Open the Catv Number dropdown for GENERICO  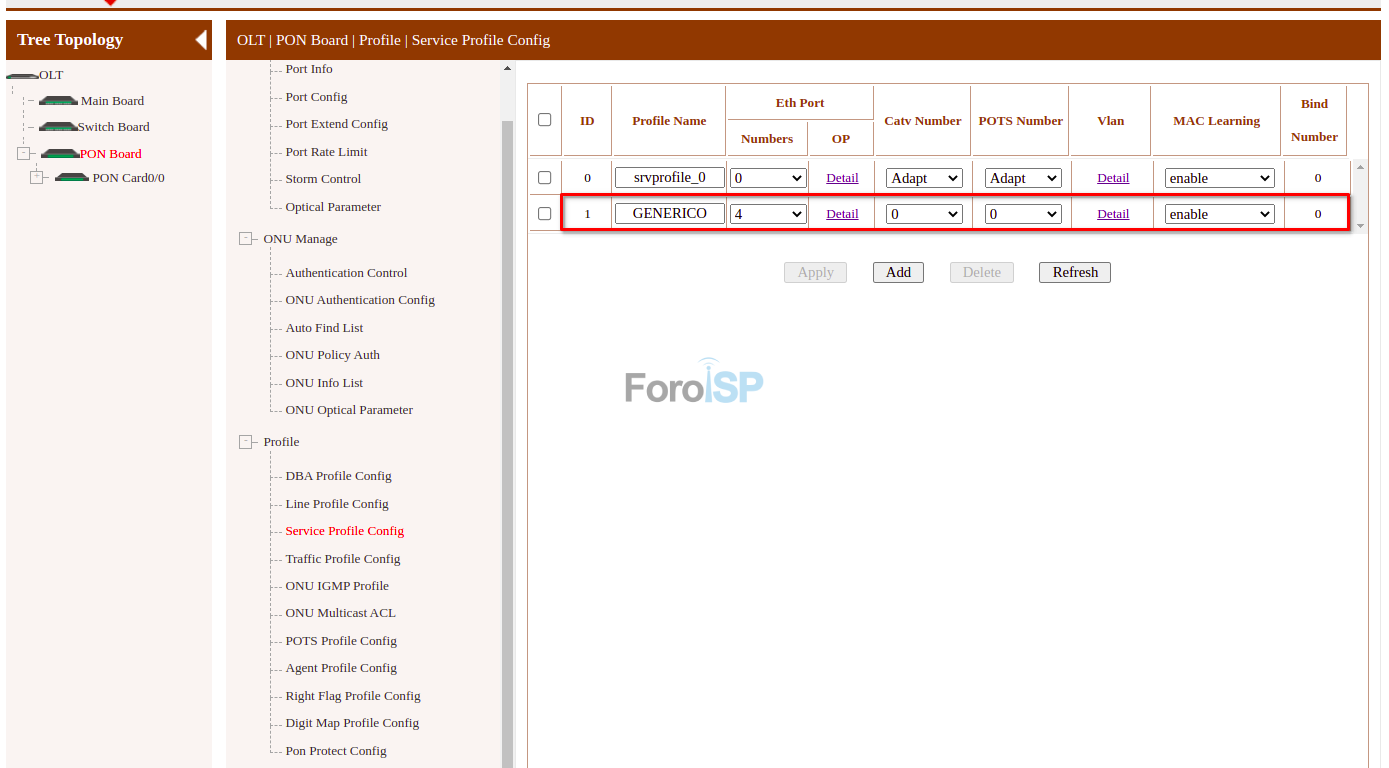click(x=923, y=213)
